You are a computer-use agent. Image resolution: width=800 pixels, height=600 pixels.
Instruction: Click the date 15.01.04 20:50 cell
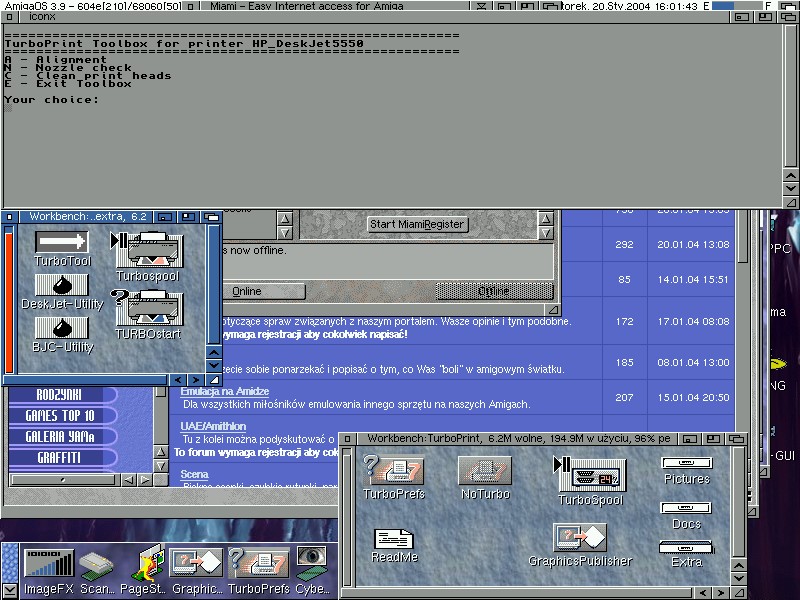tap(693, 397)
